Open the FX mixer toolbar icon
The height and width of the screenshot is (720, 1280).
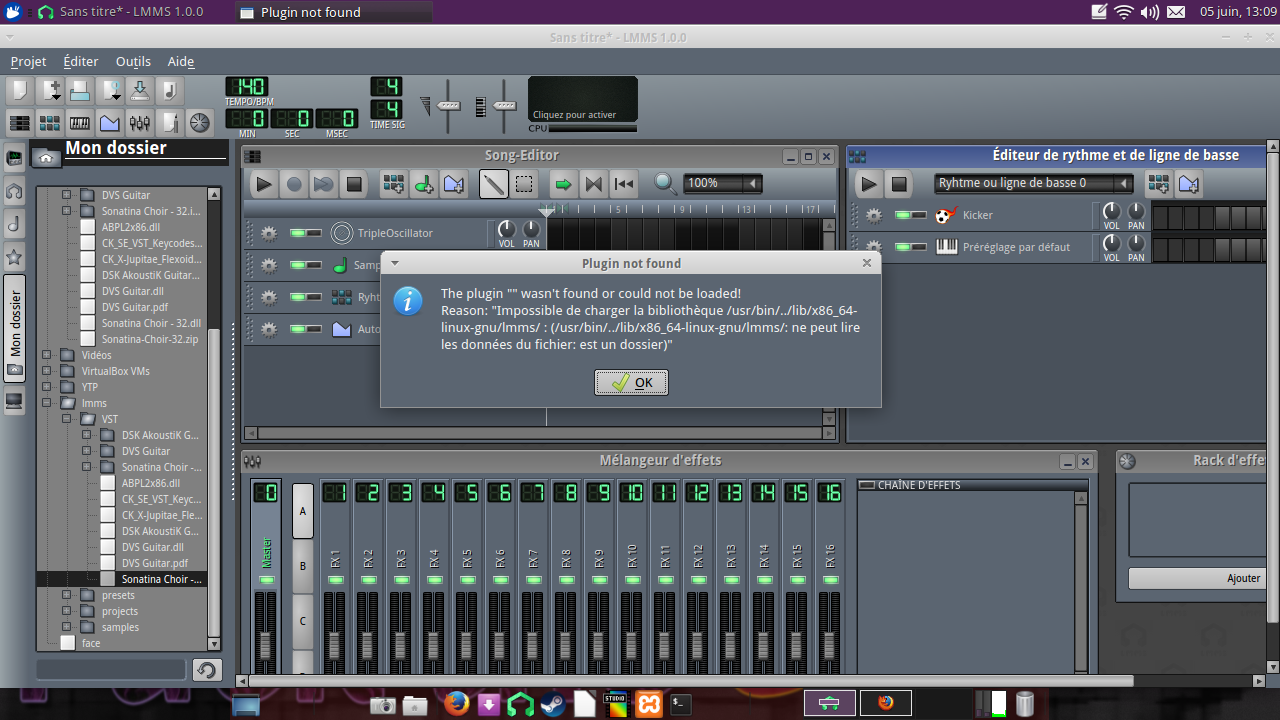[140, 123]
